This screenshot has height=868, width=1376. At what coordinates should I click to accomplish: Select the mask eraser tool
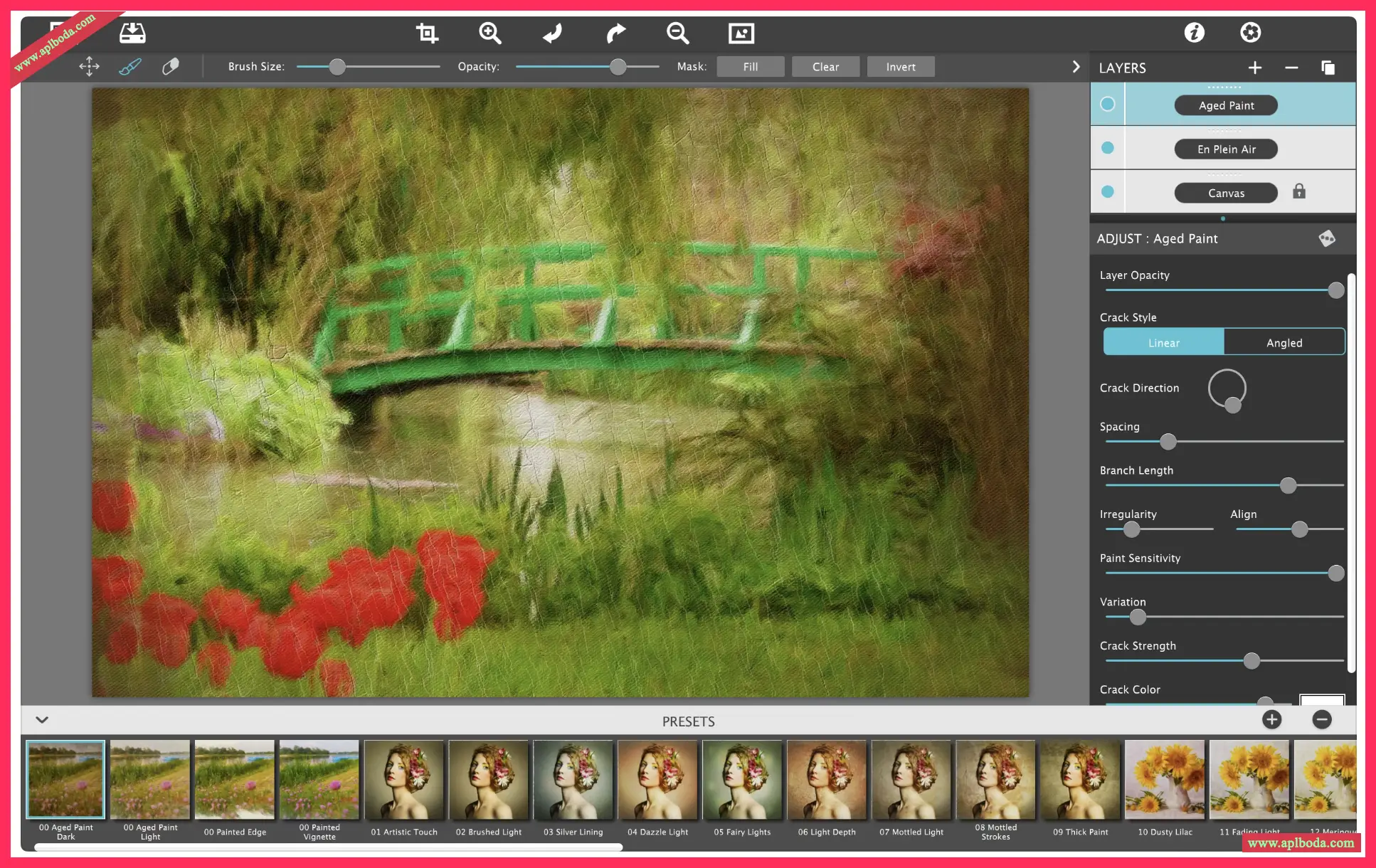pos(171,67)
